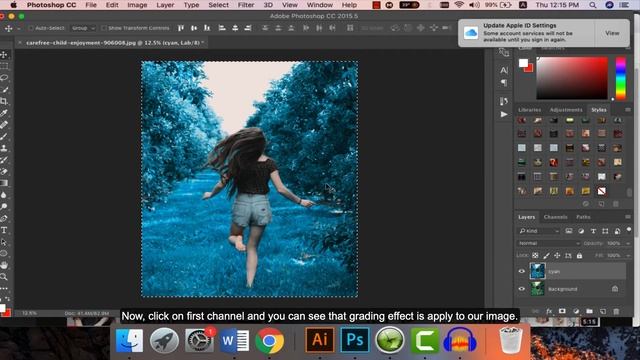Open the Filter menu
This screenshot has height=360, width=640.
[x=246, y=5]
